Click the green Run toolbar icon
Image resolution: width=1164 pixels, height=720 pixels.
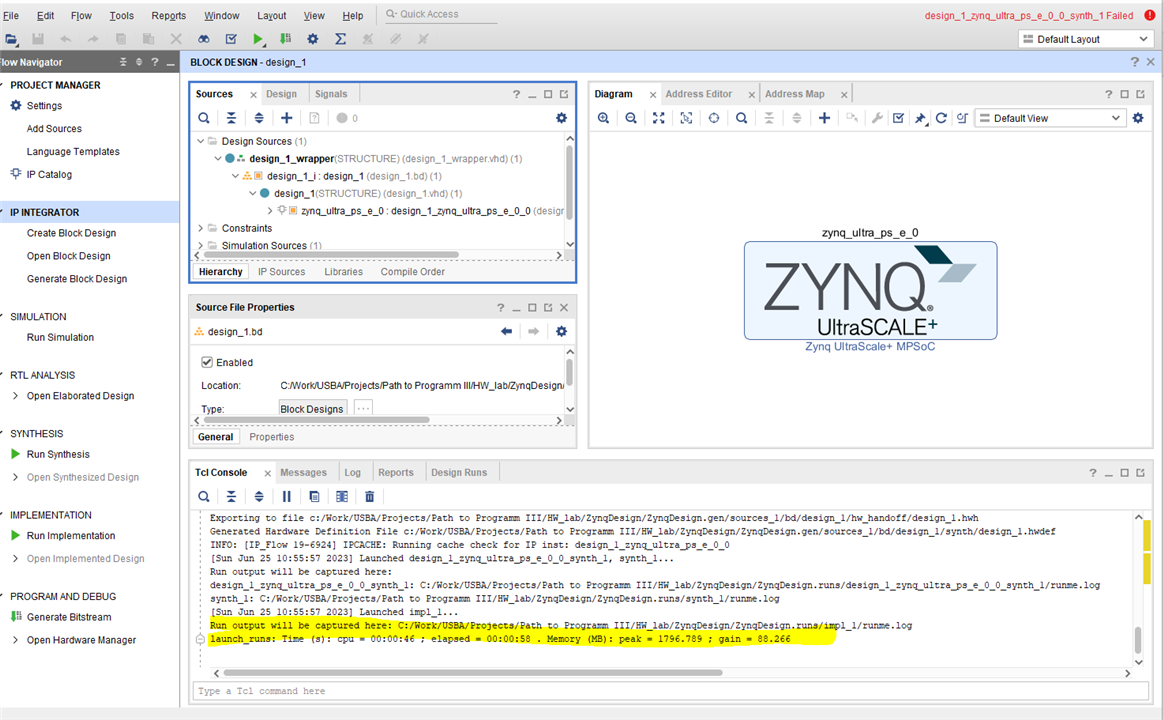tap(258, 39)
